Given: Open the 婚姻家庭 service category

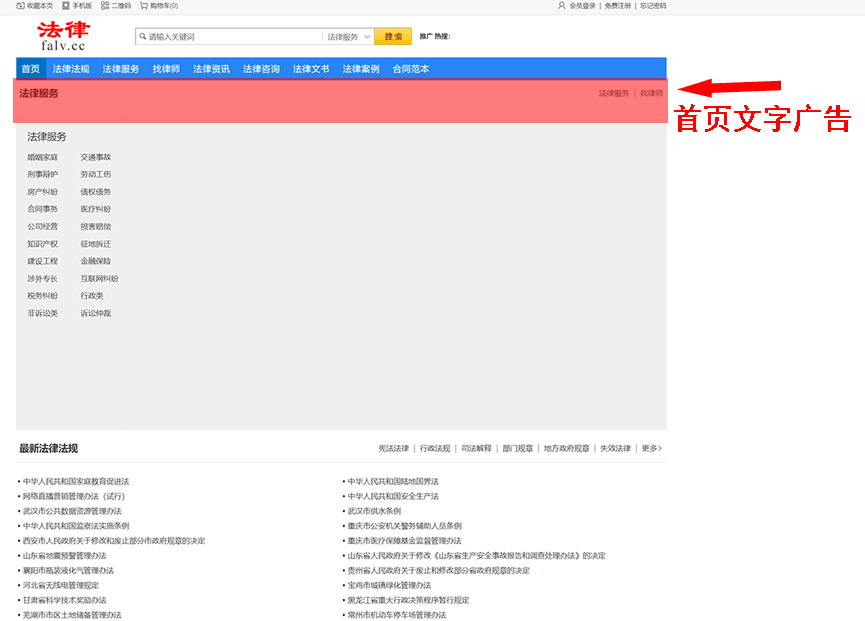Looking at the screenshot, I should tap(42, 157).
